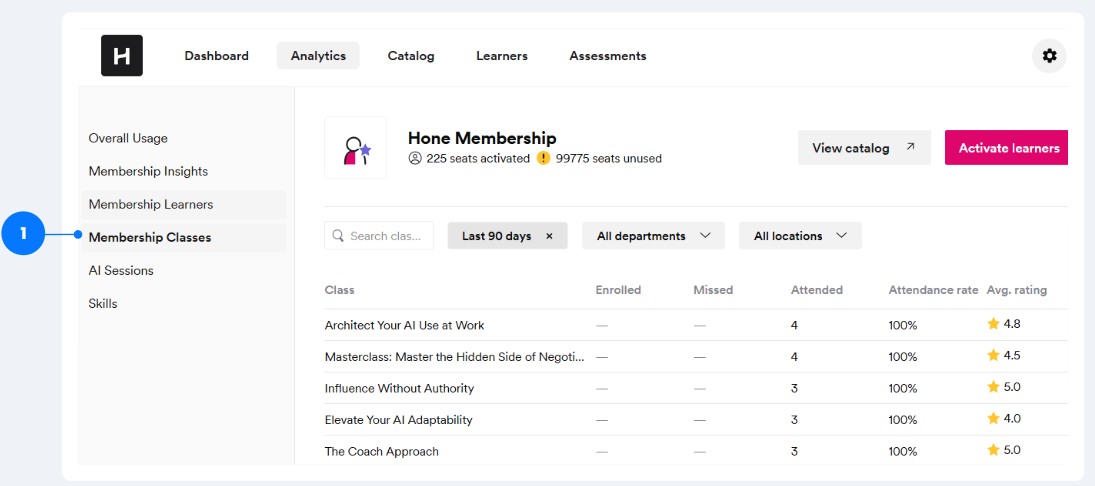1095x486 pixels.
Task: Click the Hone Membership avatar icon
Action: [355, 148]
